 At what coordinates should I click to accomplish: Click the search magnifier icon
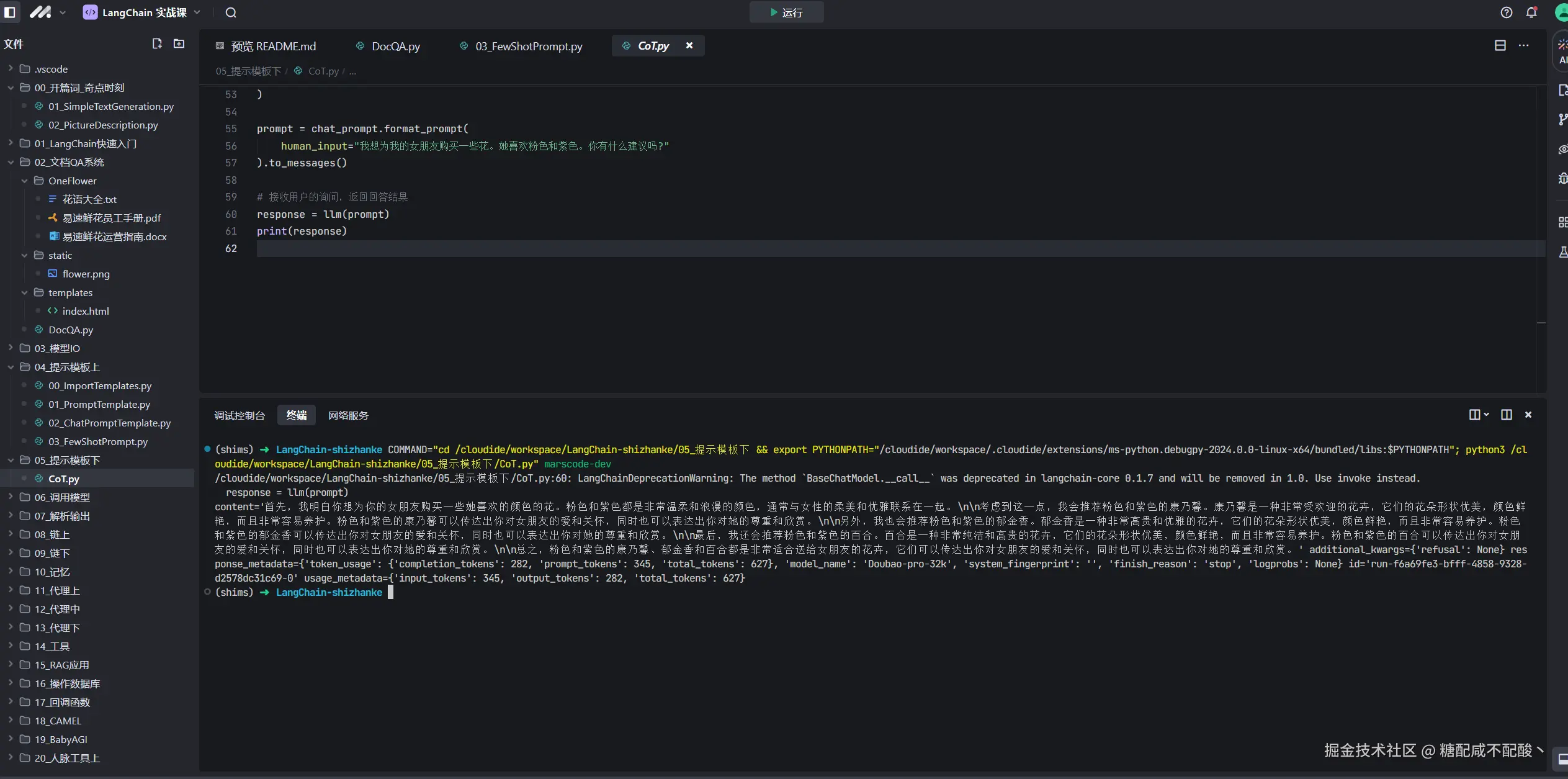click(x=231, y=12)
